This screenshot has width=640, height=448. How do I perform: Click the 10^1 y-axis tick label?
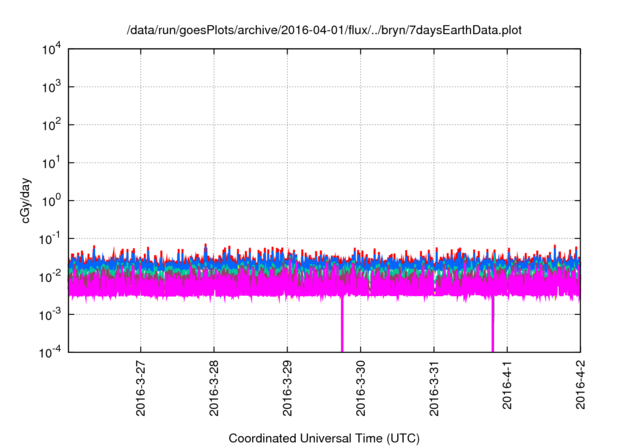pos(51,163)
